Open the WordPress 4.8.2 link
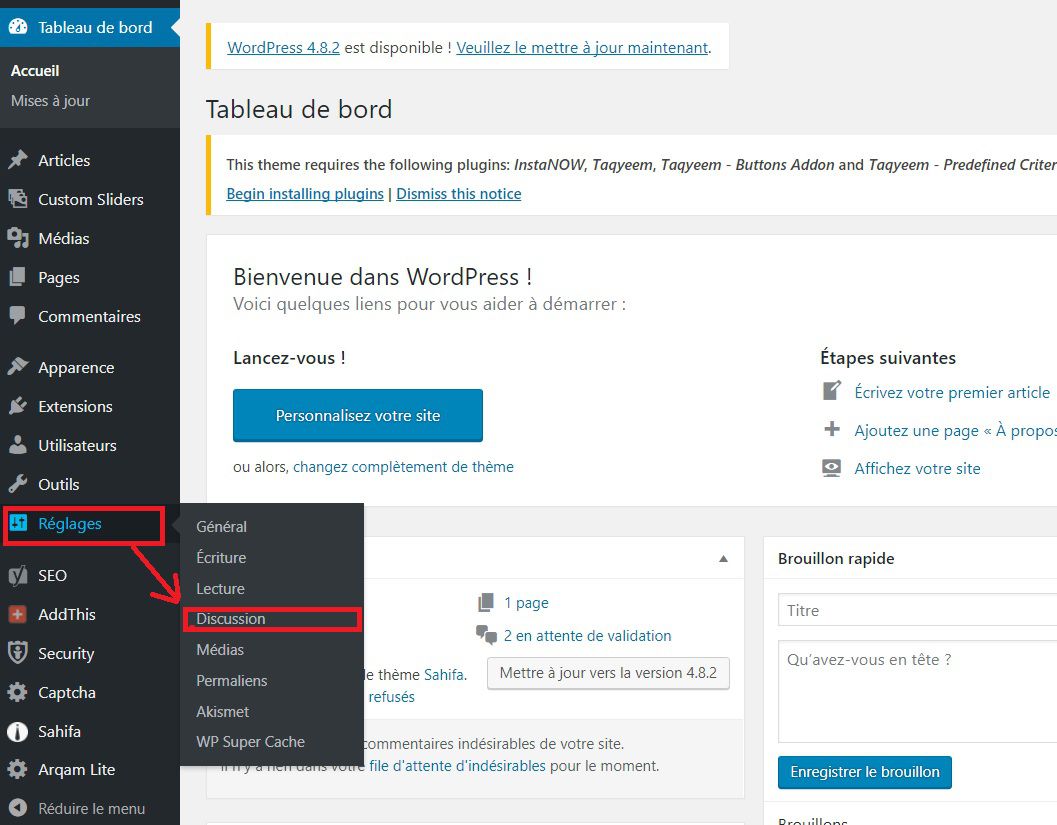Screen dimensions: 1057x825 tap(283, 48)
